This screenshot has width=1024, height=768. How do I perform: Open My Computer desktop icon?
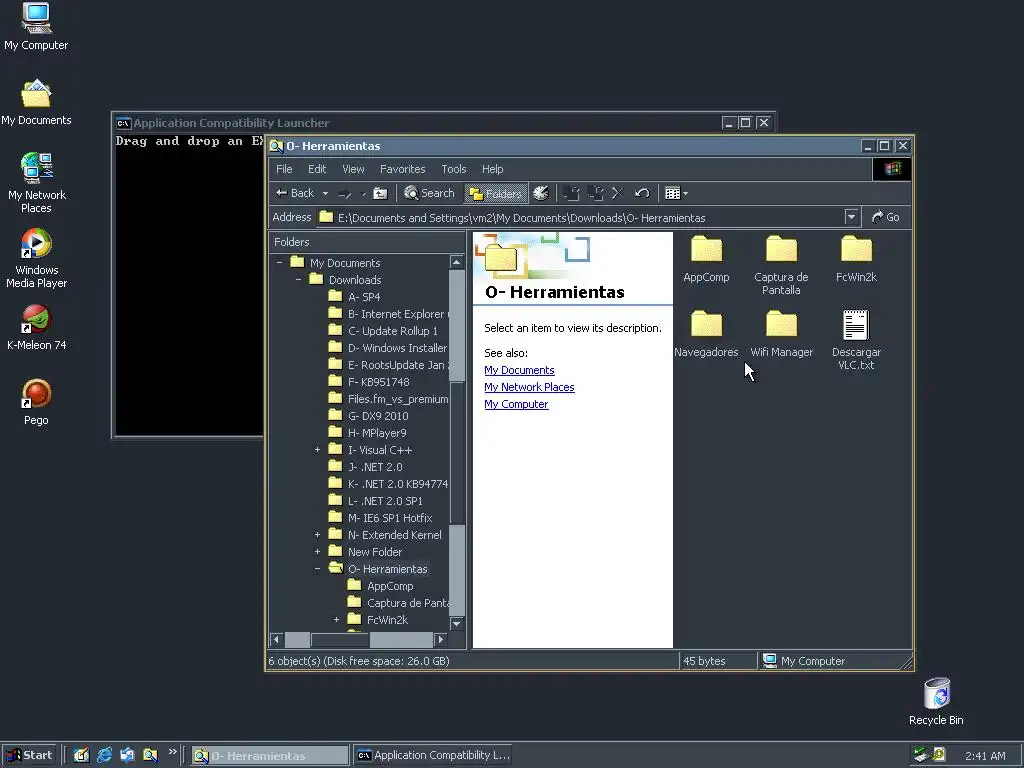tap(36, 27)
